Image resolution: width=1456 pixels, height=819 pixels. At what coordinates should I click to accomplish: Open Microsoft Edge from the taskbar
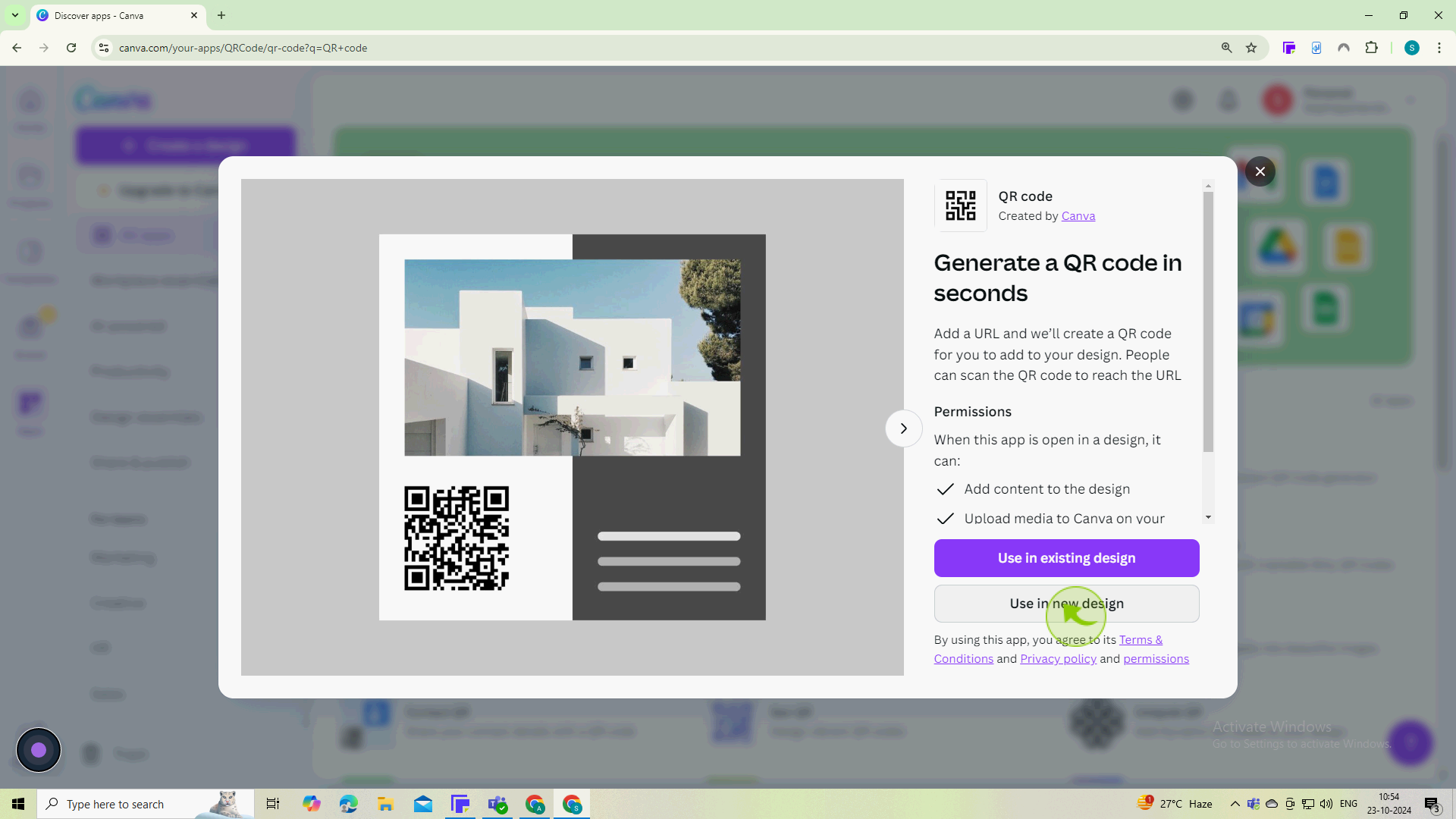click(x=349, y=804)
